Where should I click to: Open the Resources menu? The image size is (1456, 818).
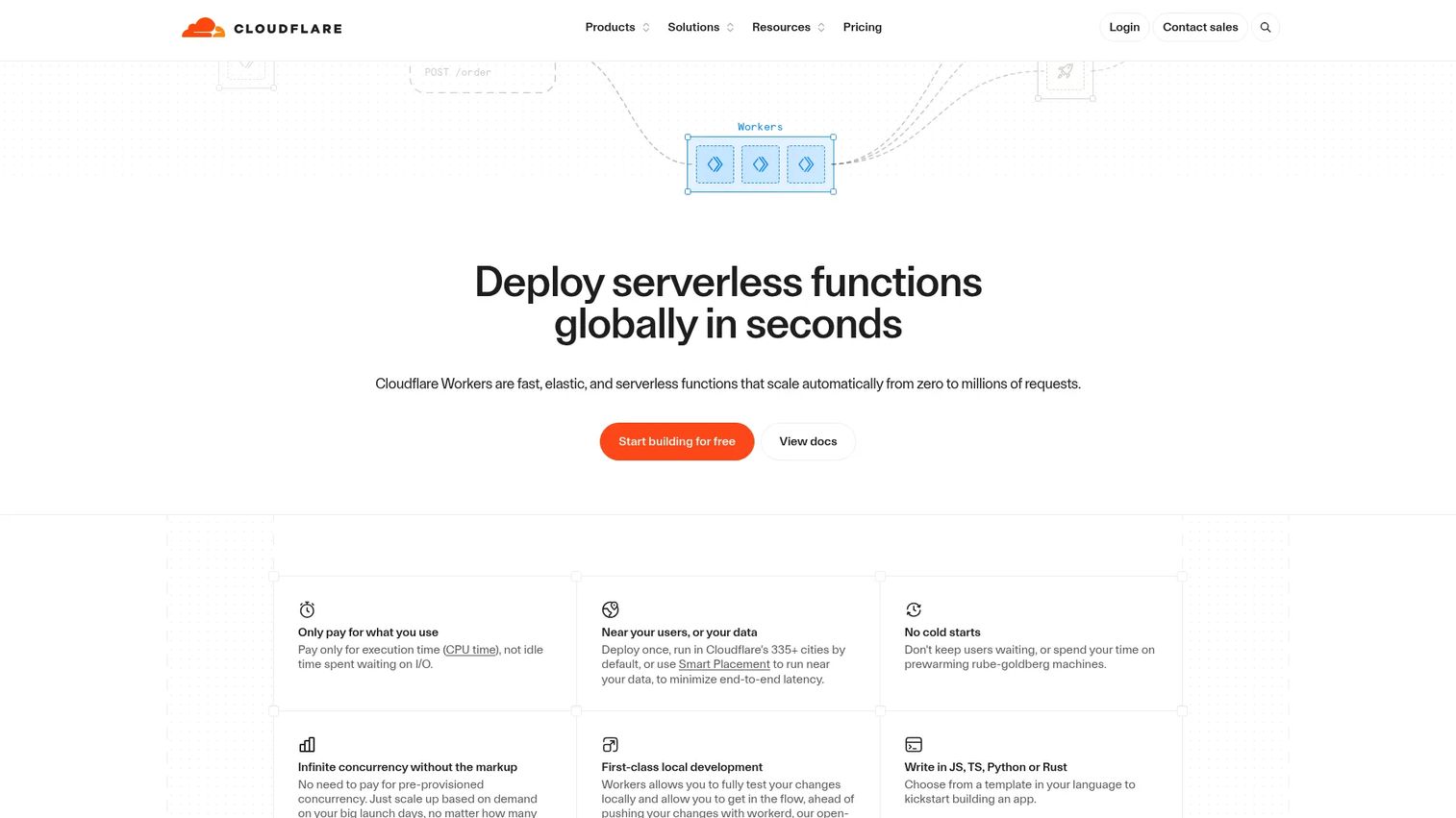[789, 28]
